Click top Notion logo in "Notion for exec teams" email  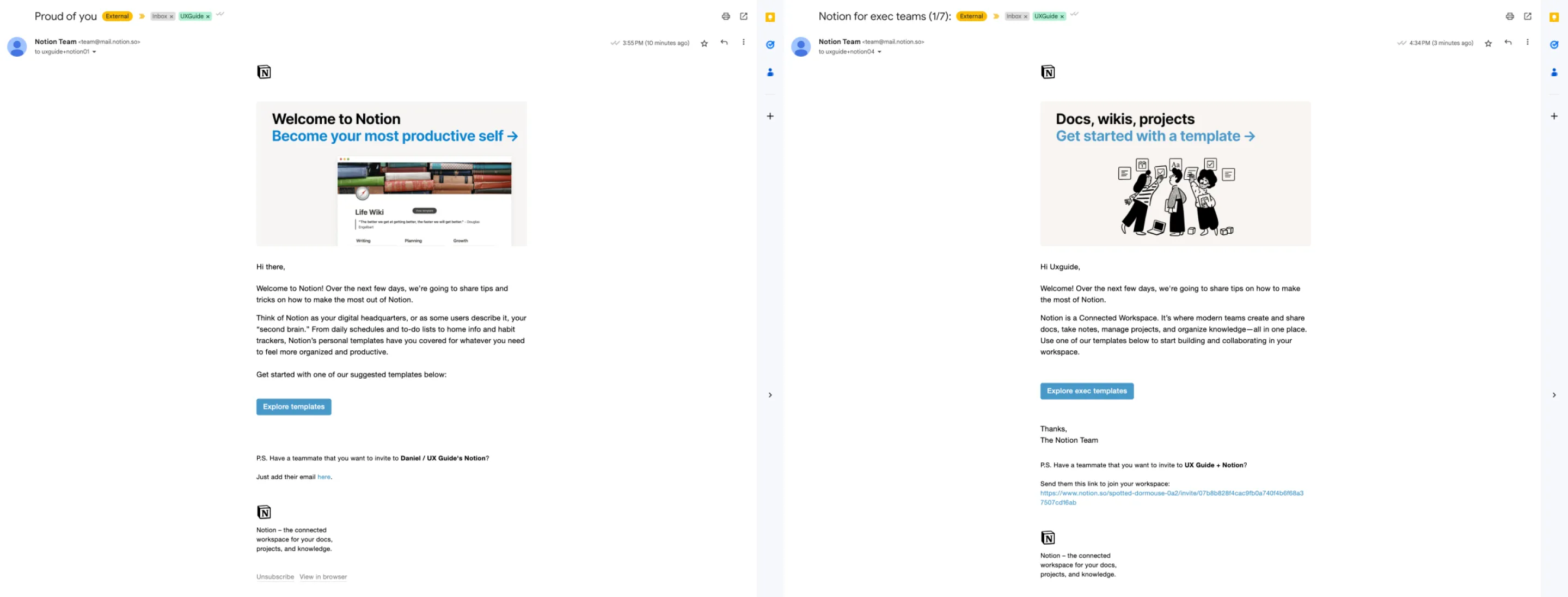tap(1048, 72)
